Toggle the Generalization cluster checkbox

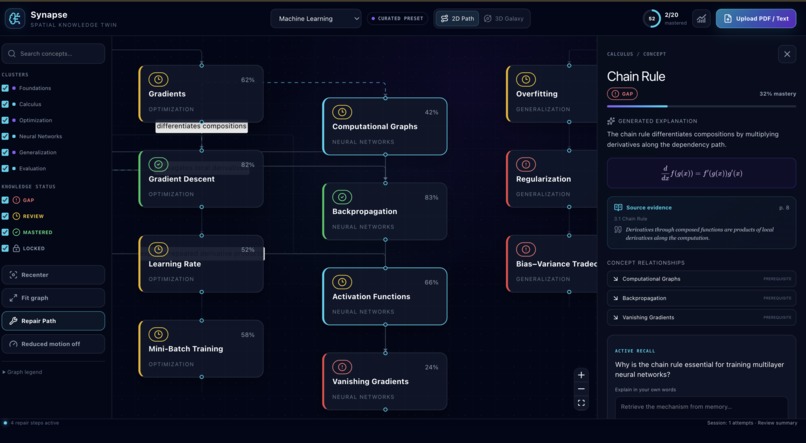tap(5, 153)
